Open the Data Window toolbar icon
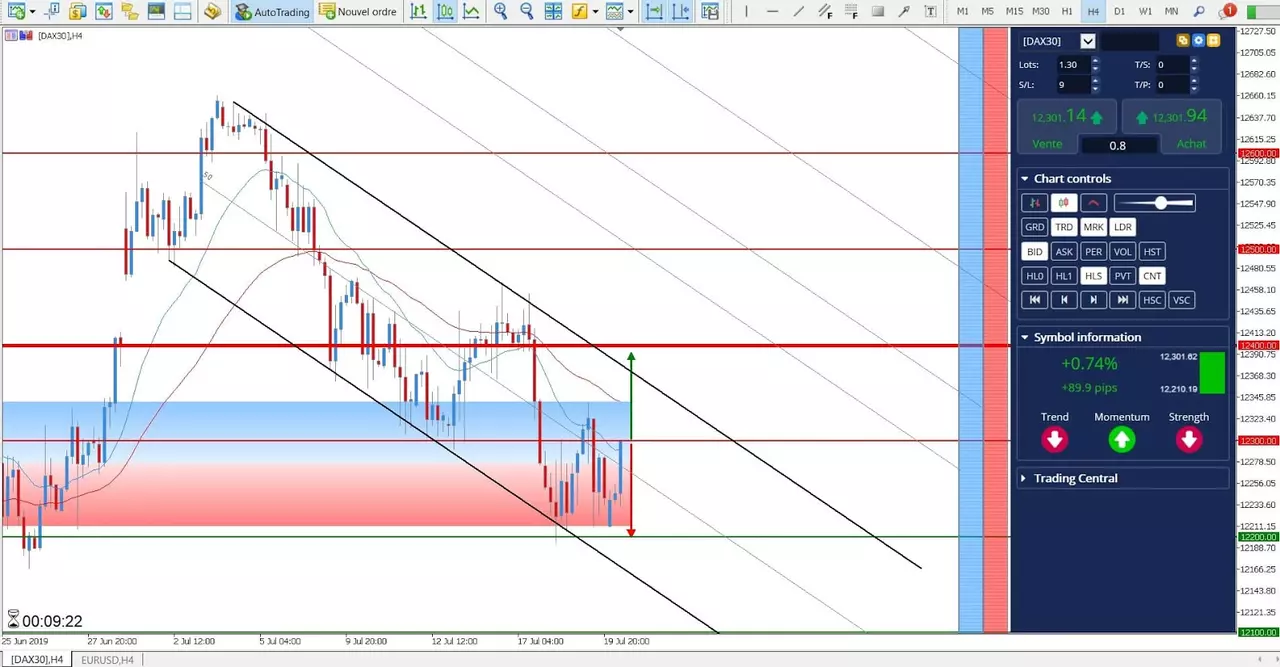The image size is (1280, 667). [103, 12]
